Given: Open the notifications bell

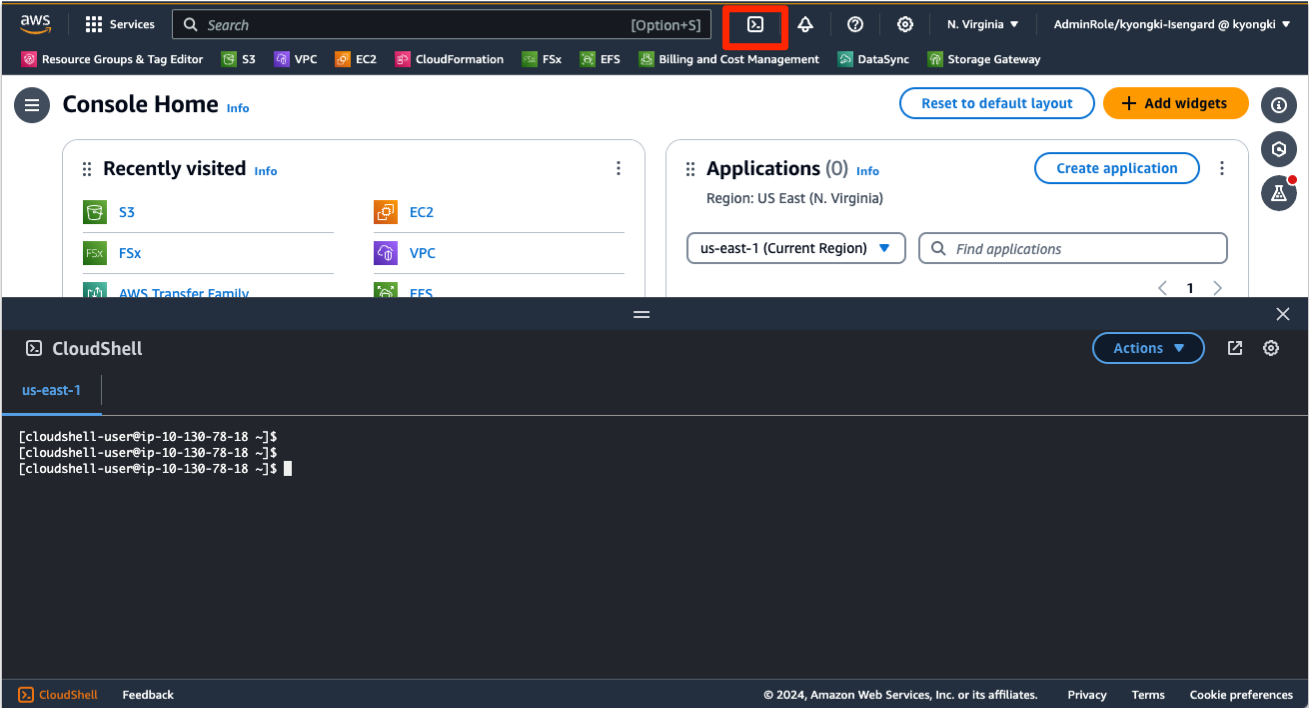Looking at the screenshot, I should point(805,24).
